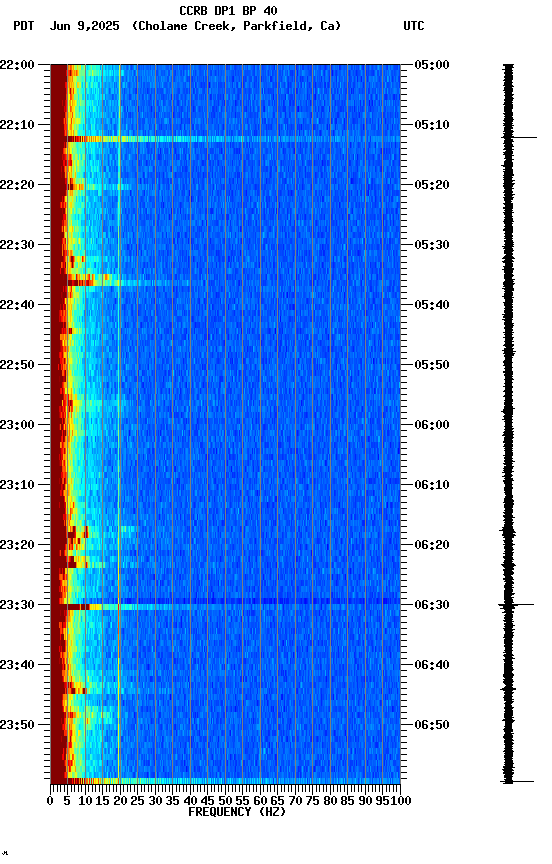Click the 05:20 UTC time label
This screenshot has width=552, height=864.
tap(432, 185)
